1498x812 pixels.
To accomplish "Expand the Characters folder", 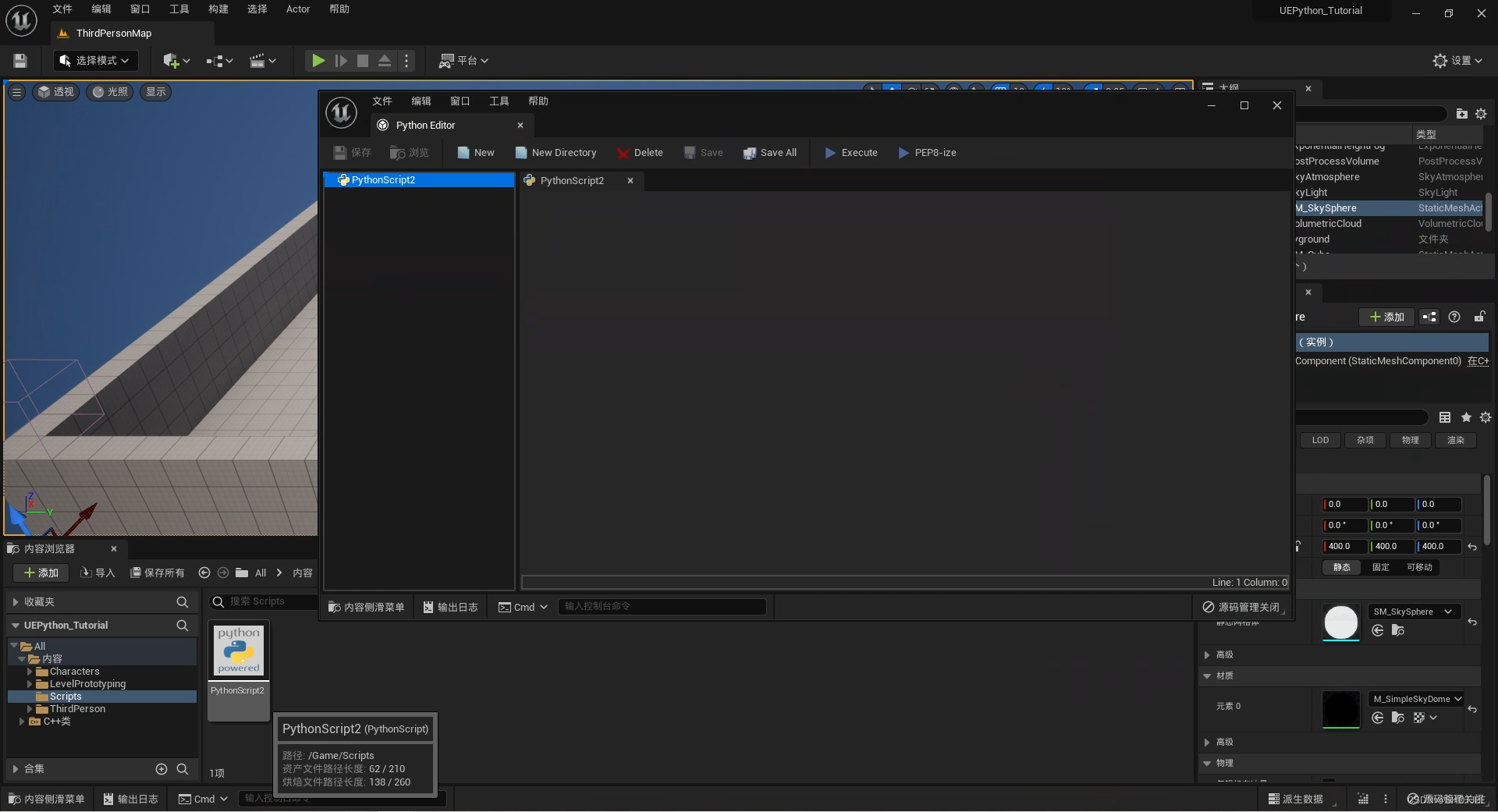I will (30, 672).
